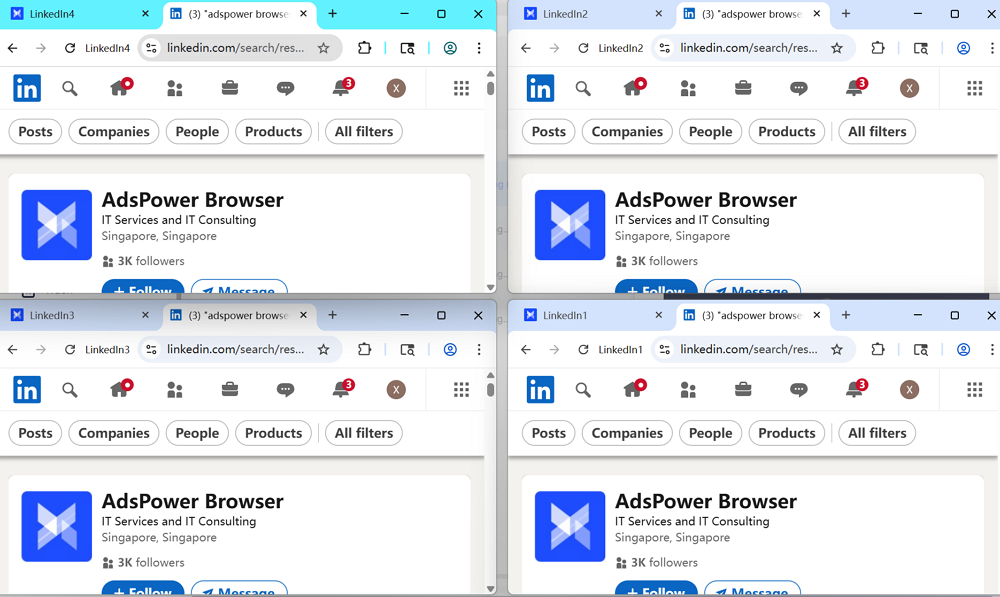Open Chrome three-dot menu in the LinkedIn1 window

992,349
